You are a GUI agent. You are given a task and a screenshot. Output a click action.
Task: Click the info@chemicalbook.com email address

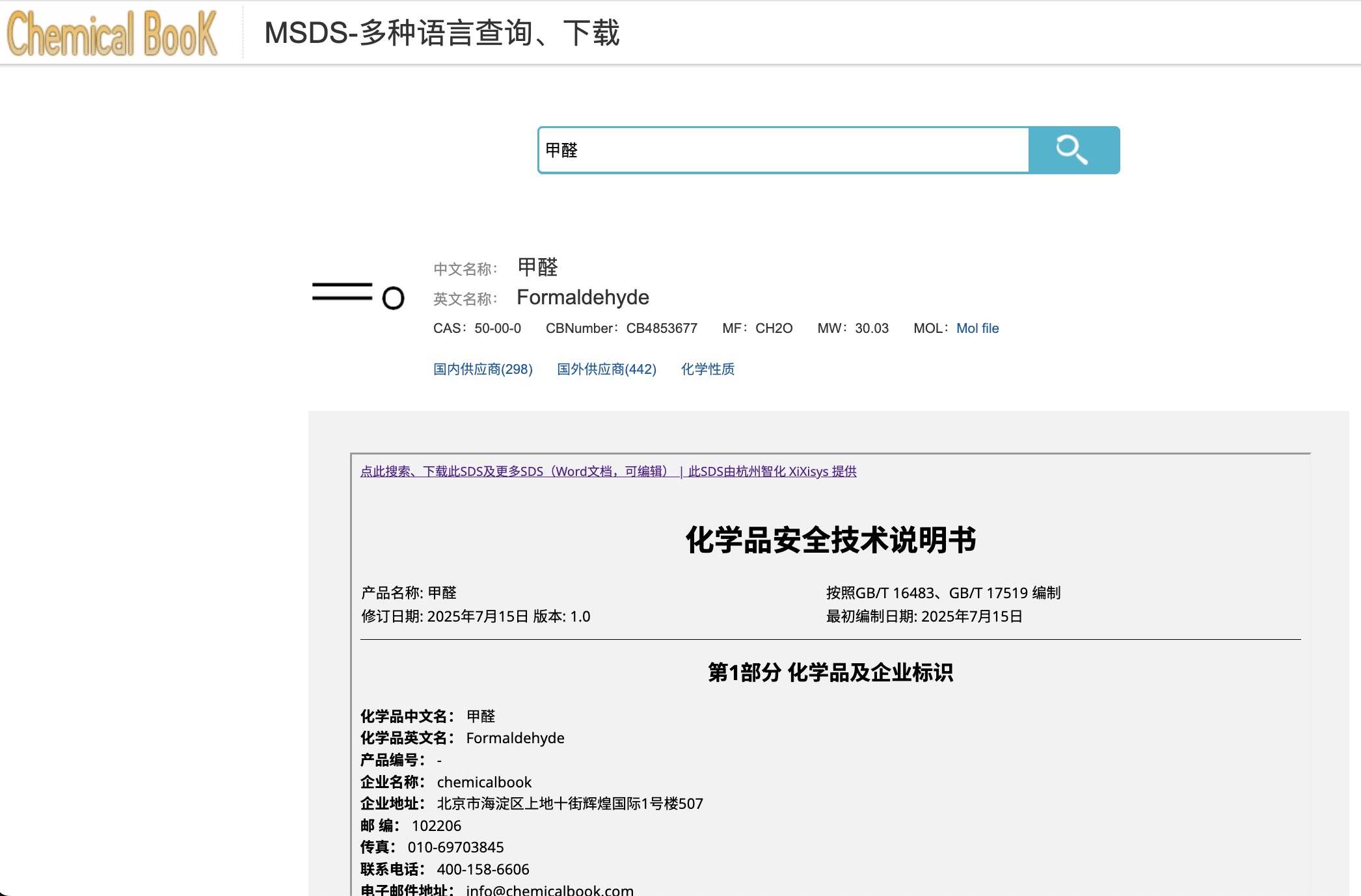[x=550, y=890]
